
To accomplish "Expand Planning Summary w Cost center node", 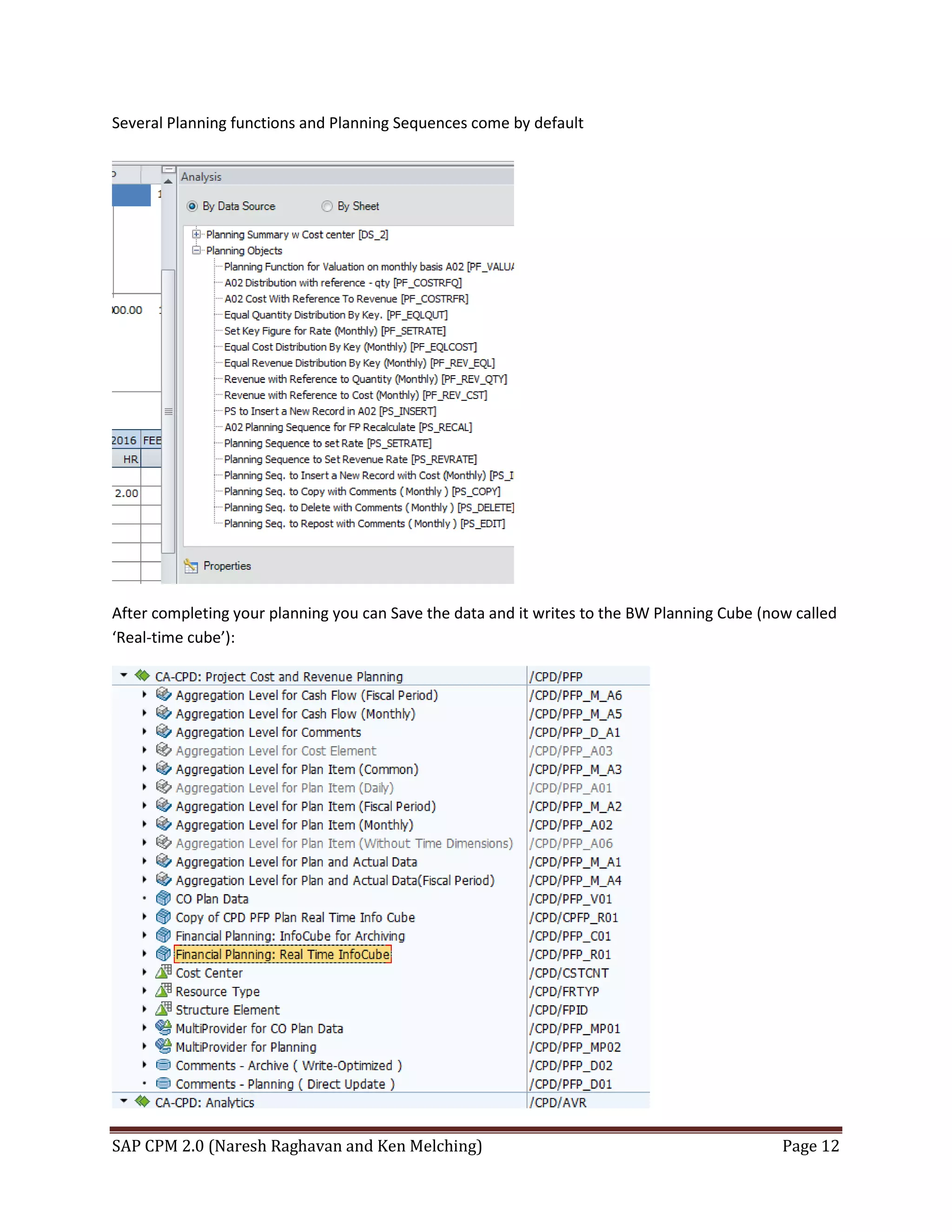I will tap(196, 234).
